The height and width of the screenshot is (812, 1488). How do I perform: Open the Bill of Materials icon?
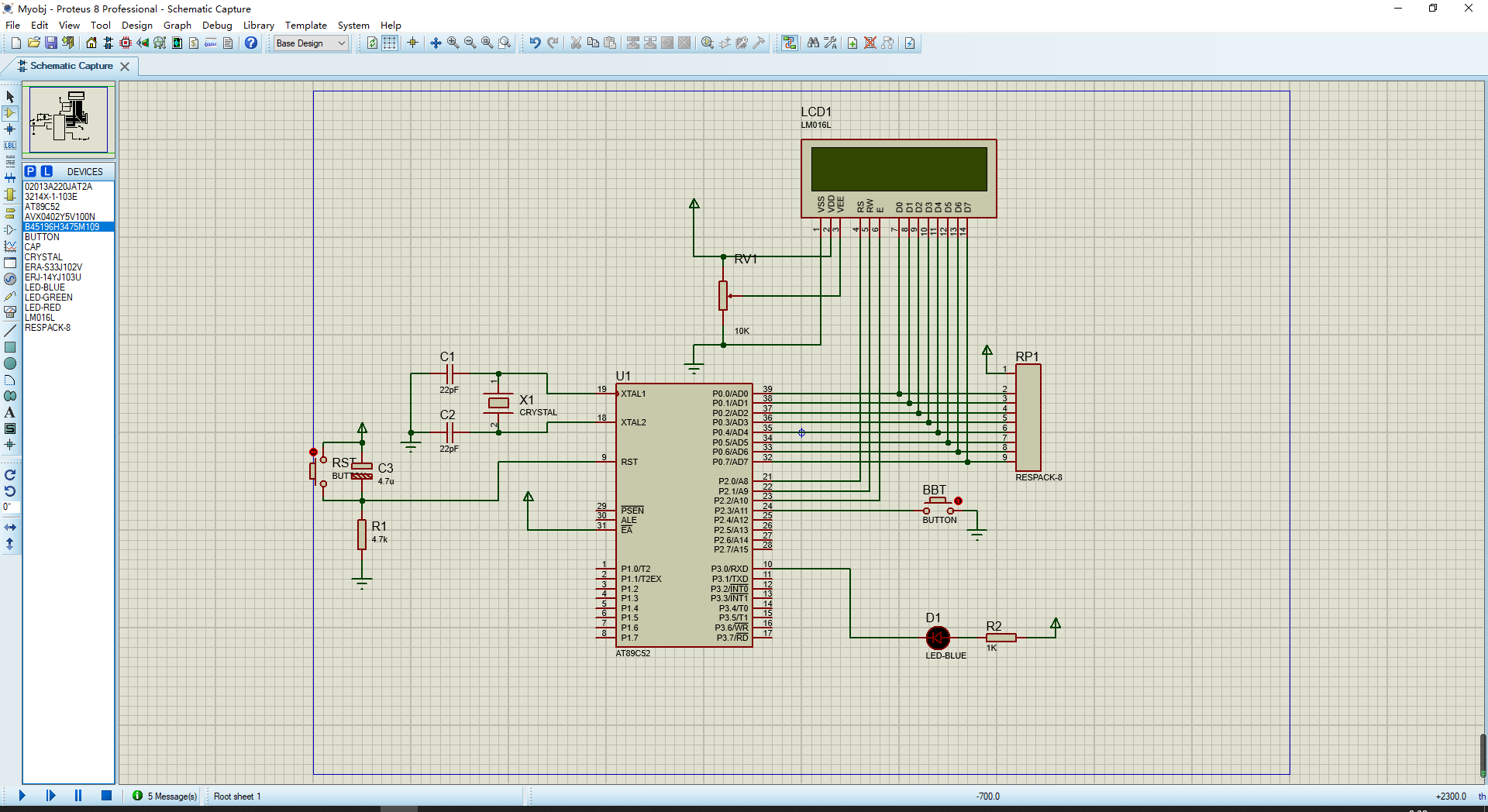pyautogui.click(x=194, y=43)
